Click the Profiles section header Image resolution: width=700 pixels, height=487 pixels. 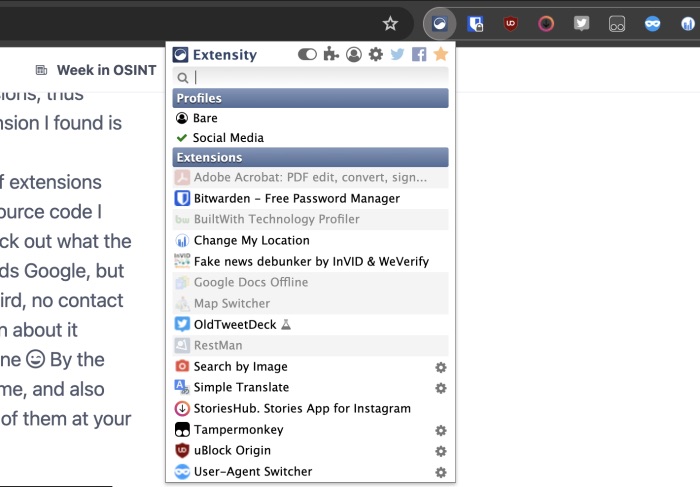tap(311, 98)
